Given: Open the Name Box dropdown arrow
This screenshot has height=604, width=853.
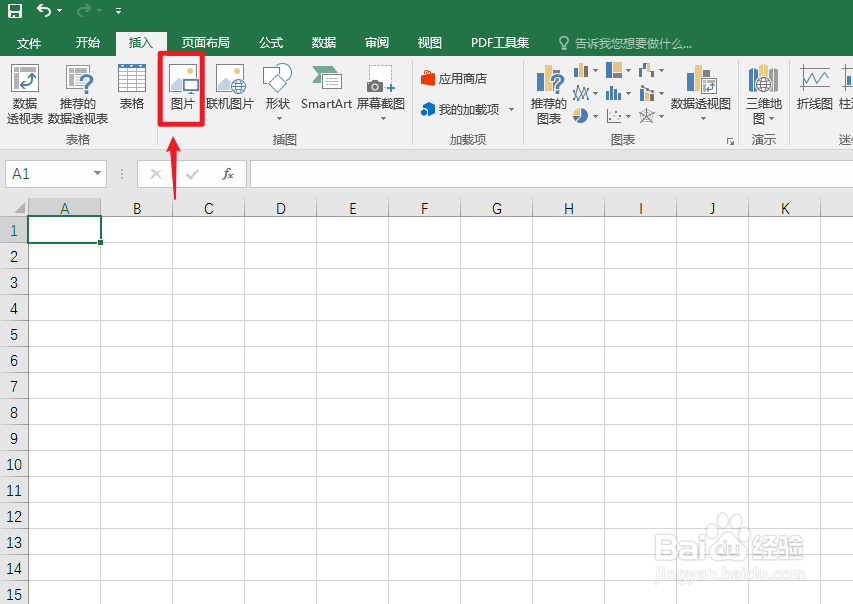Looking at the screenshot, I should pyautogui.click(x=98, y=173).
